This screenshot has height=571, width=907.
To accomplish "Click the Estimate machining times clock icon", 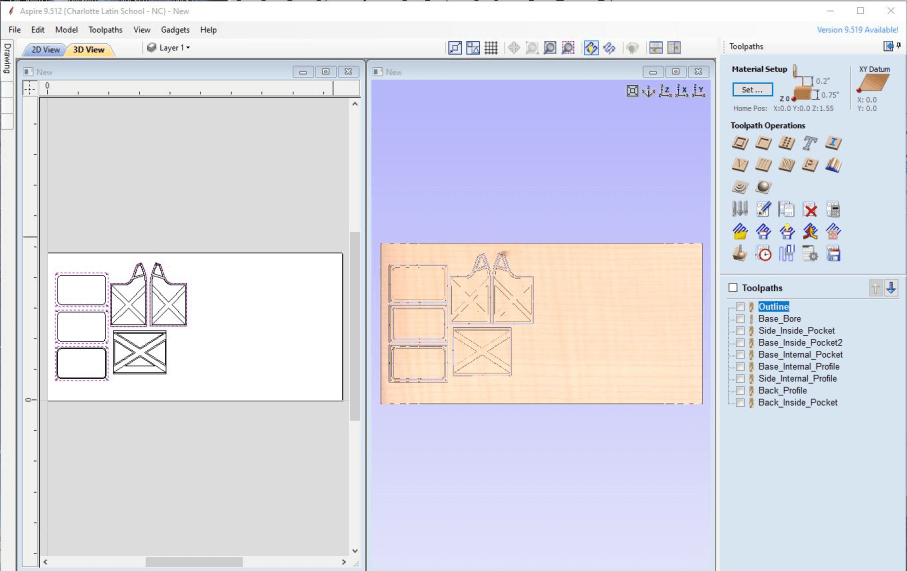I will pos(764,253).
